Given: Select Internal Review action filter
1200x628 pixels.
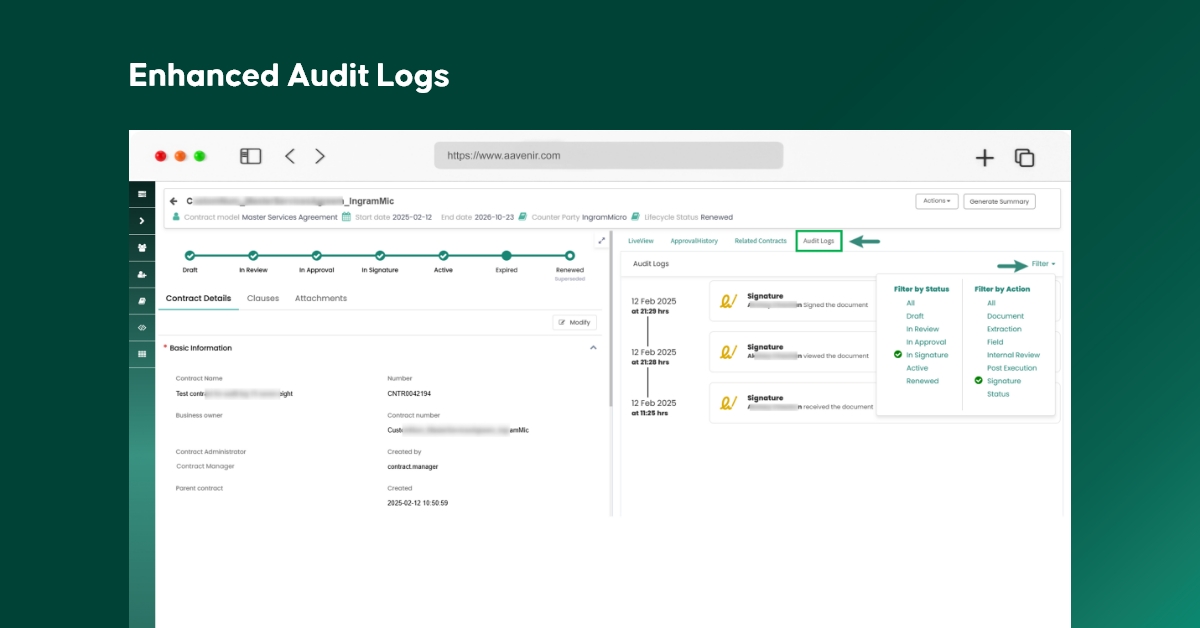Looking at the screenshot, I should 1013,355.
